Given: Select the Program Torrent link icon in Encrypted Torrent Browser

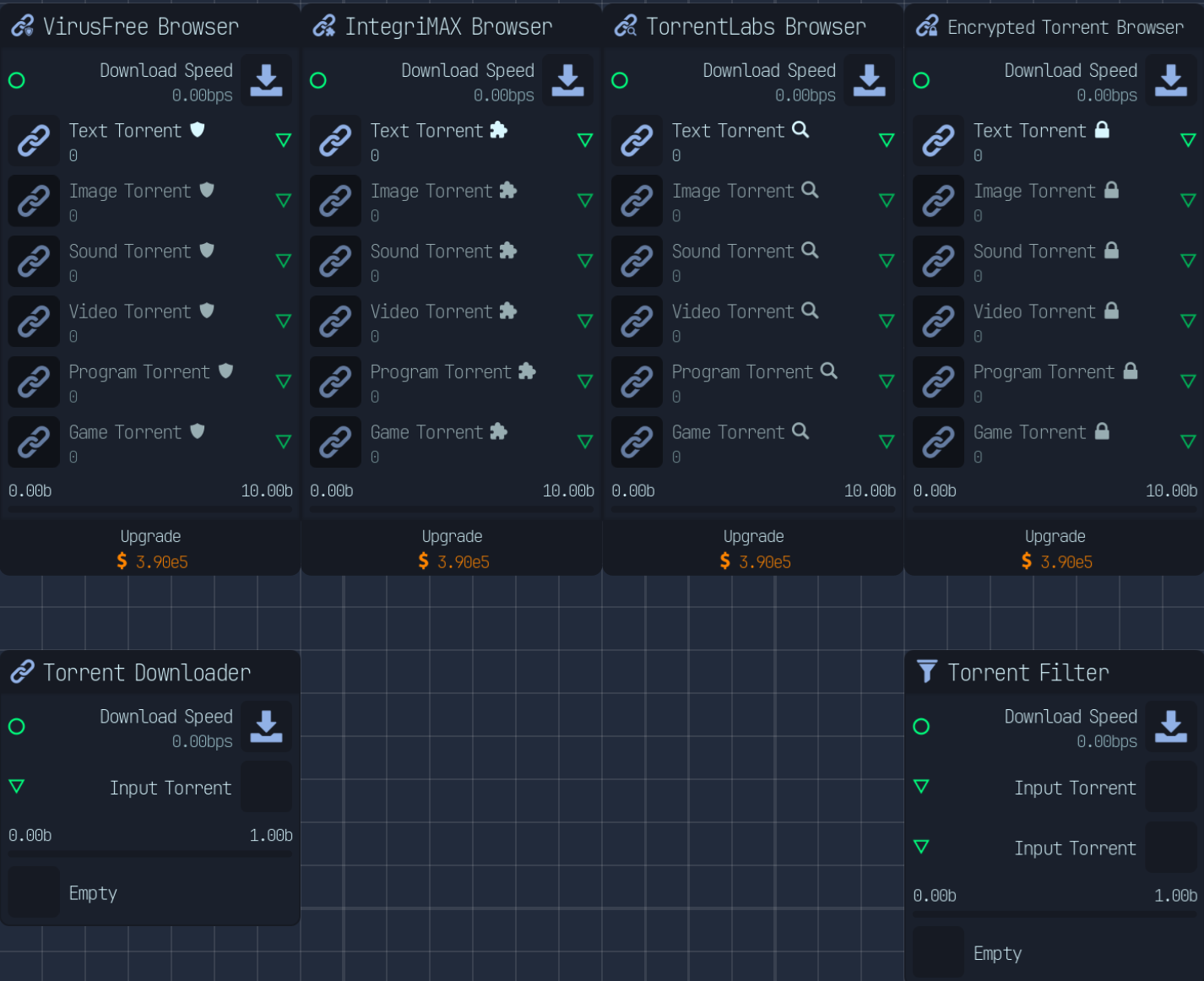Looking at the screenshot, I should pos(938,382).
